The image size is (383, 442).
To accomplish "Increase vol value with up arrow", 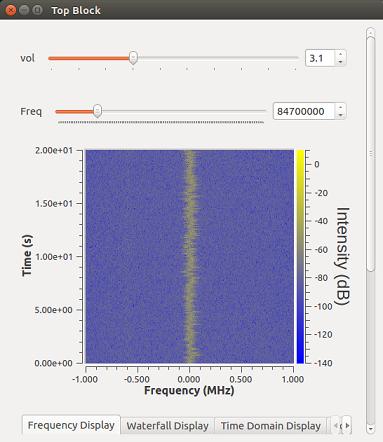I will coord(340,54).
